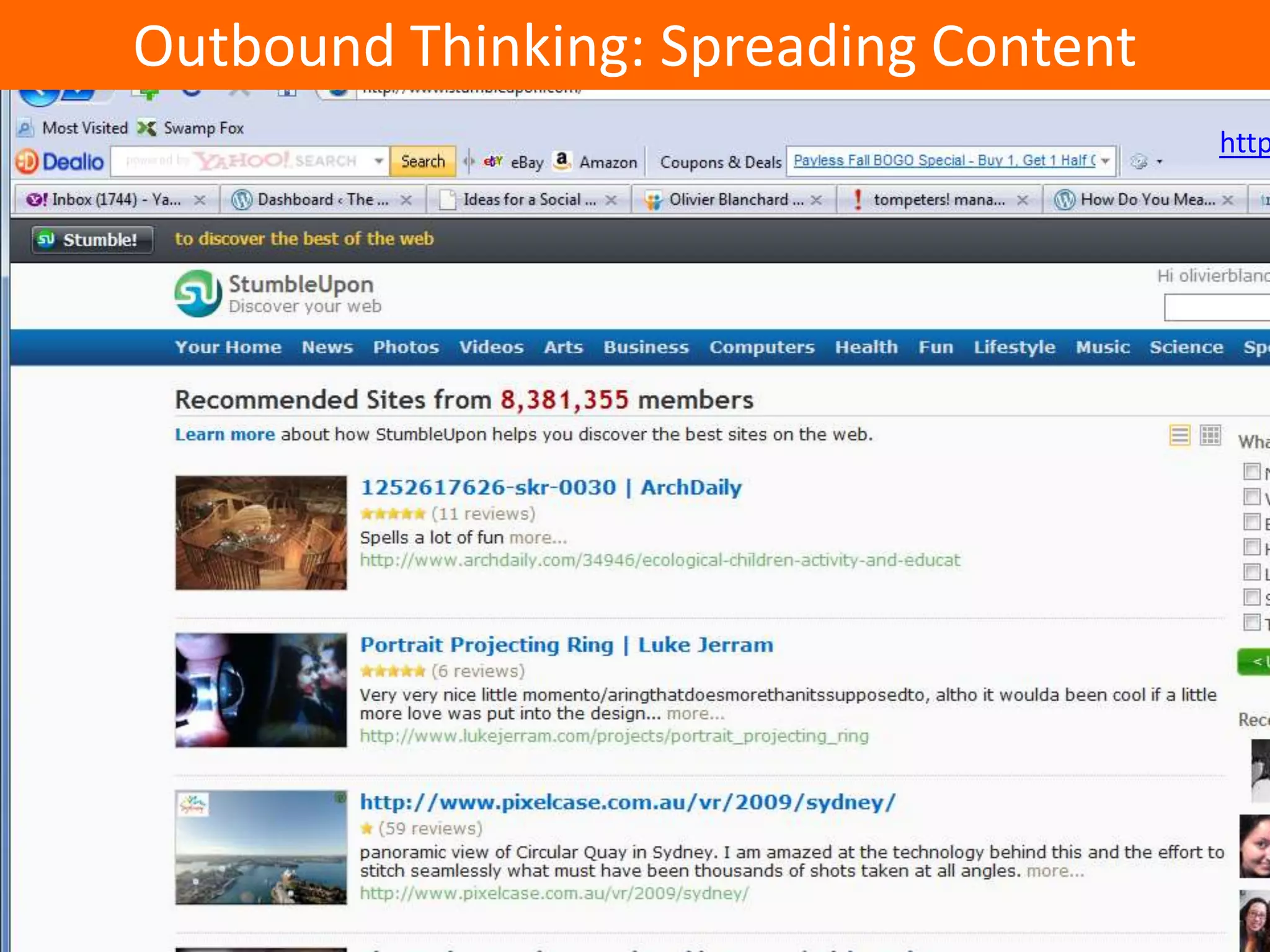Open Portrait Projecting Ring thumbnail
This screenshot has height=952, width=1270.
[x=261, y=690]
